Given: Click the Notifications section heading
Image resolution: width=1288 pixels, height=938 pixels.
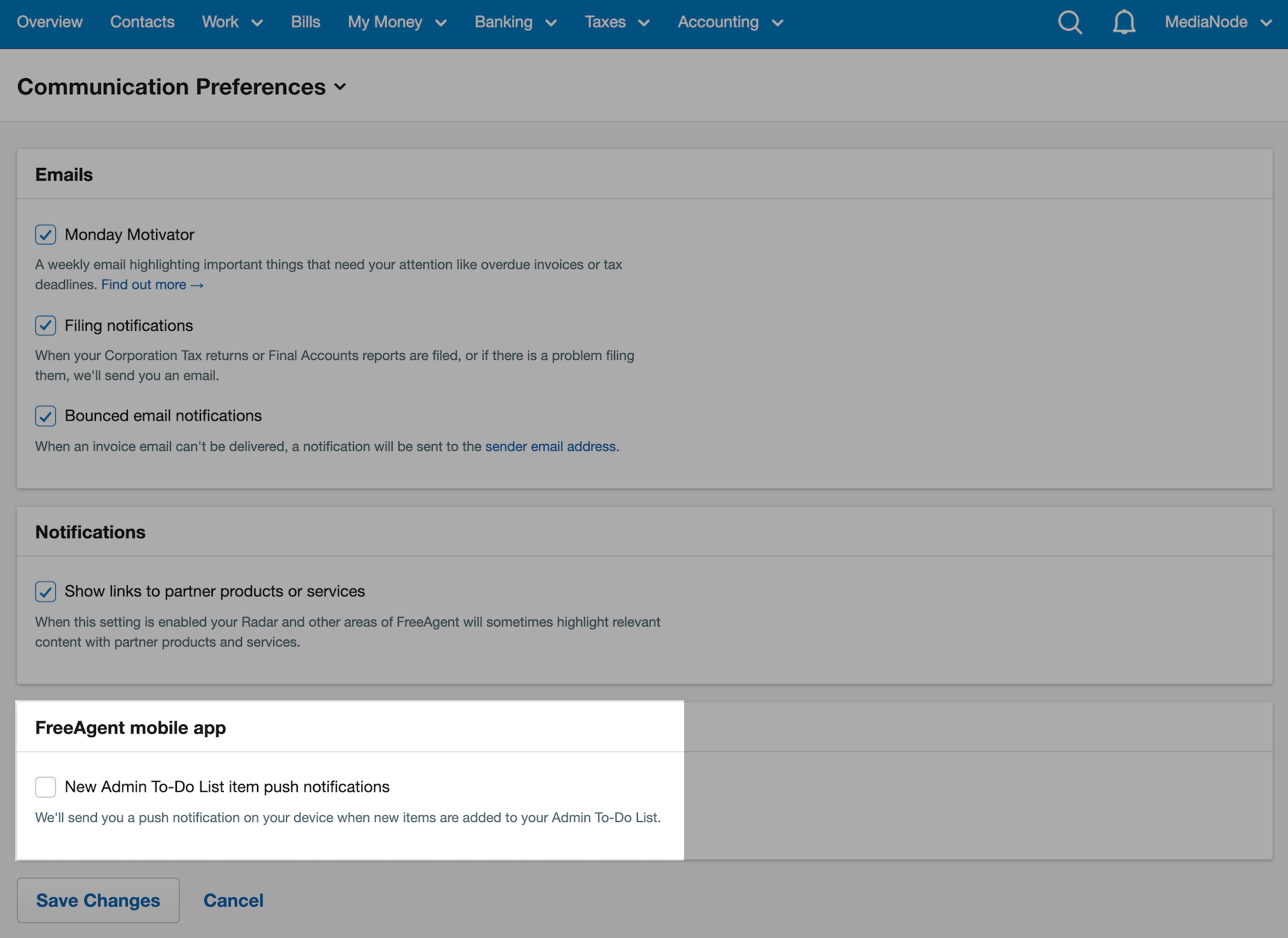Looking at the screenshot, I should [91, 533].
